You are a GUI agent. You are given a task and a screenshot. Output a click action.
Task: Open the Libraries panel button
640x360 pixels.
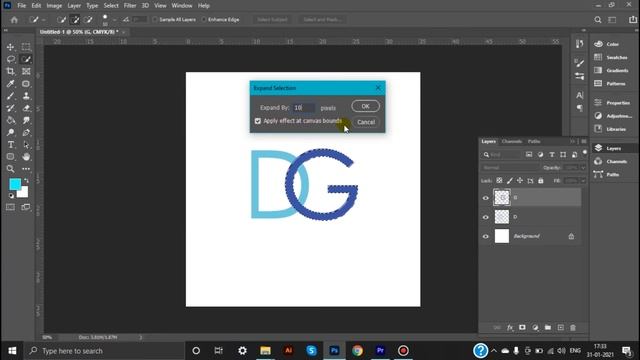tap(611, 129)
